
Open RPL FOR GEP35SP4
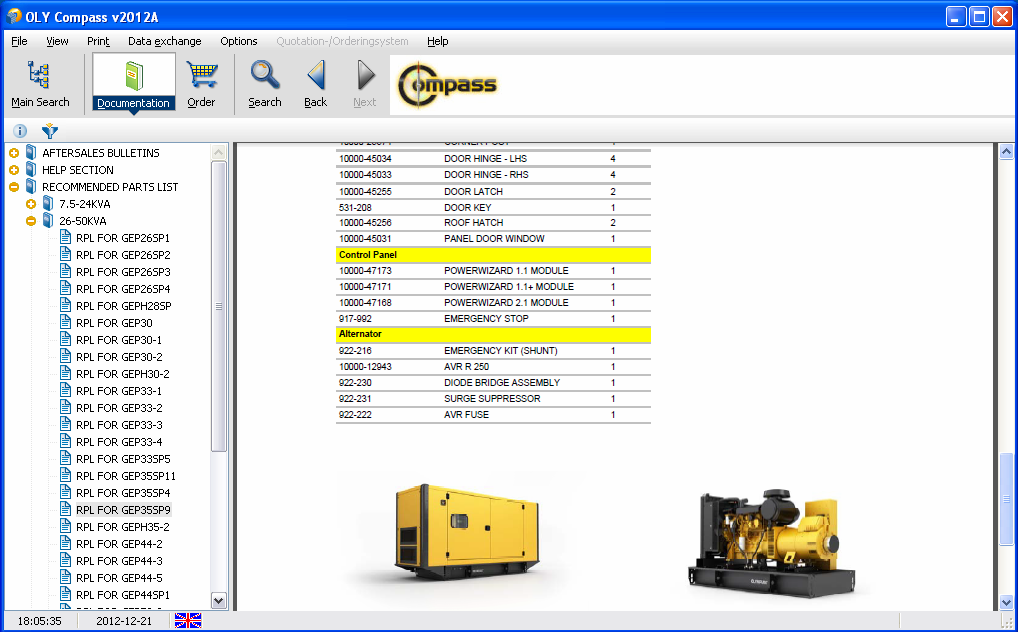click(123, 492)
